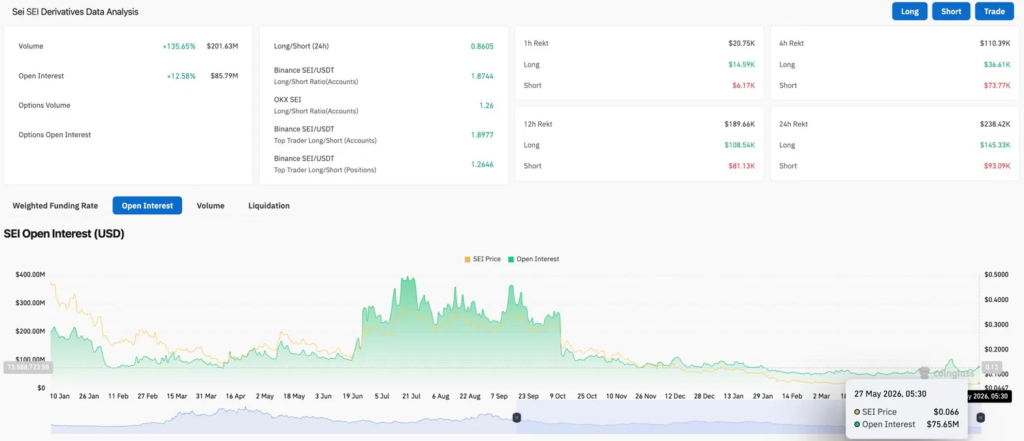Click 1h Rekt short value $6.17K
The image size is (1024, 441).
(744, 86)
